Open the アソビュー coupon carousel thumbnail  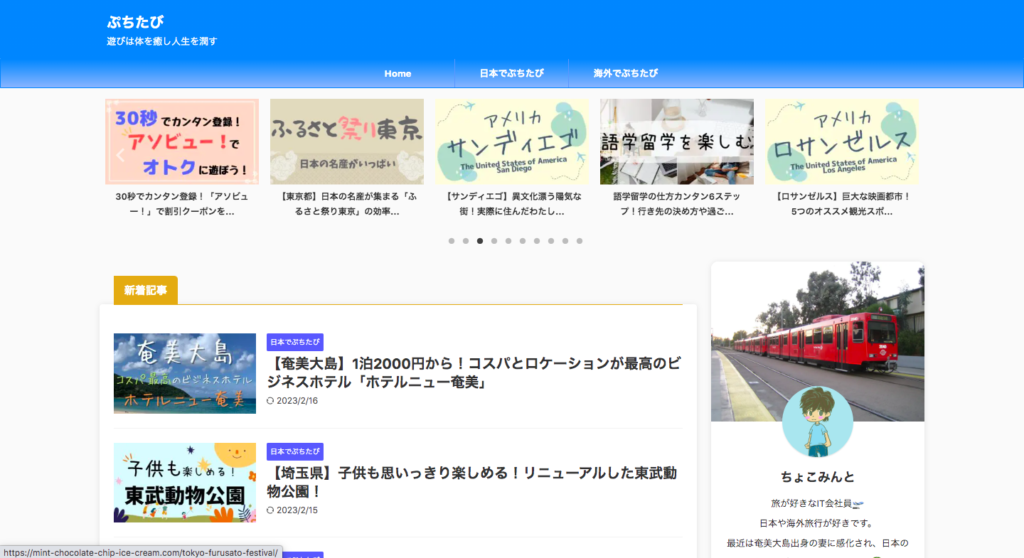tap(182, 142)
